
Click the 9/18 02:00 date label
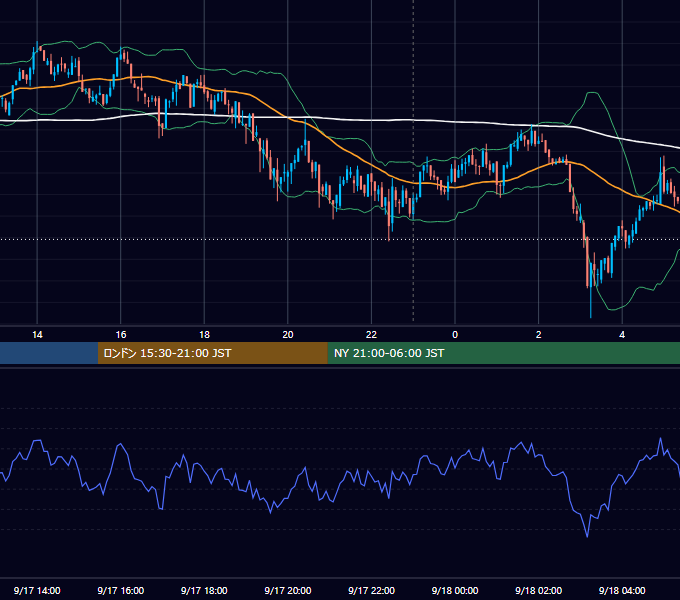539,590
